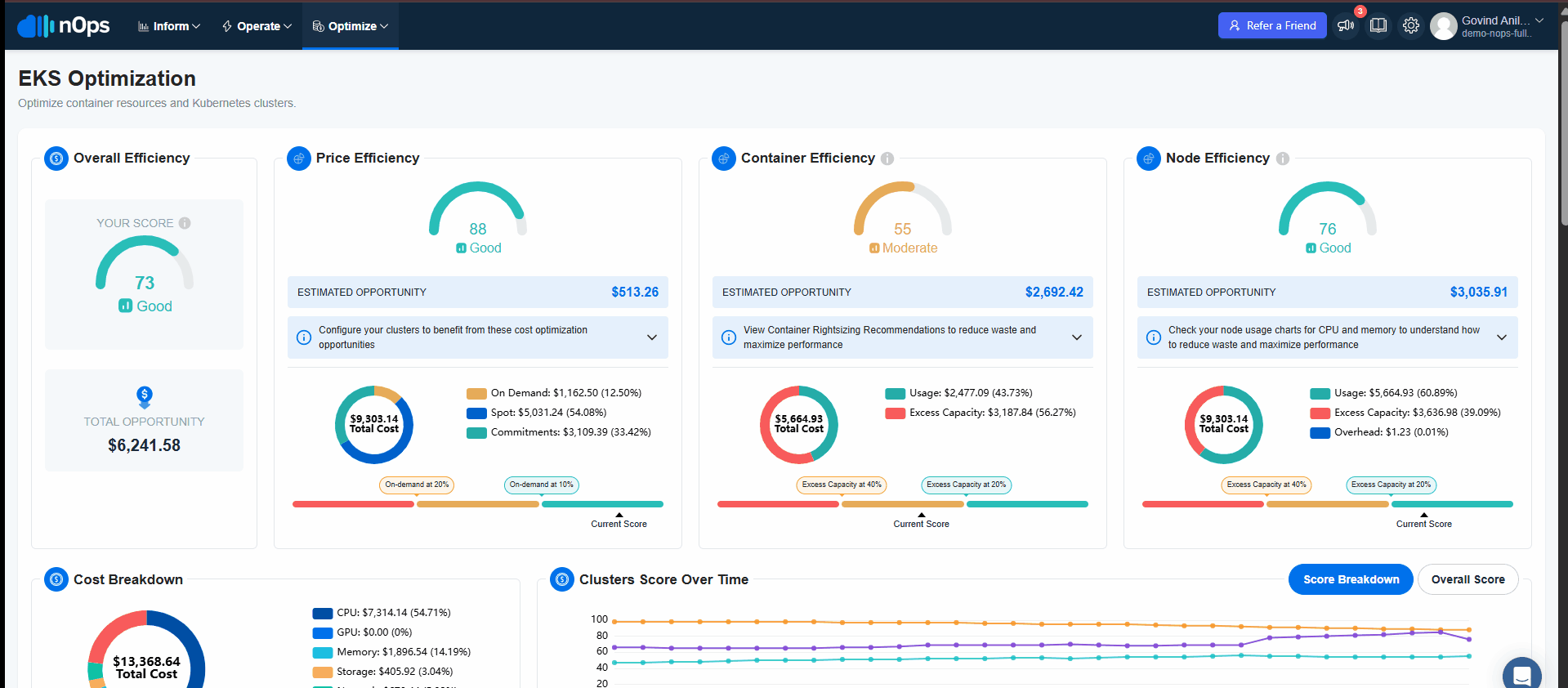The height and width of the screenshot is (688, 1568).
Task: Click the Price Efficiency $9,303.14 donut chart
Action: (x=374, y=425)
